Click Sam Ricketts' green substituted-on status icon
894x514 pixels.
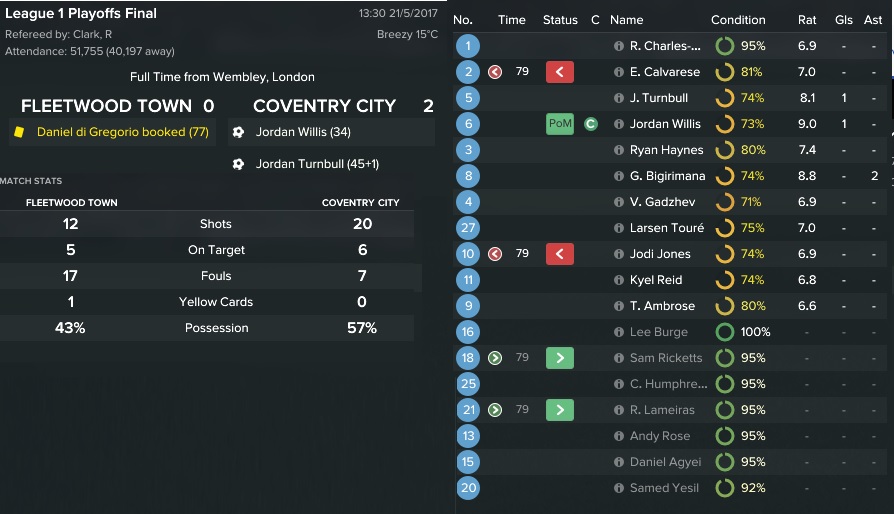560,358
